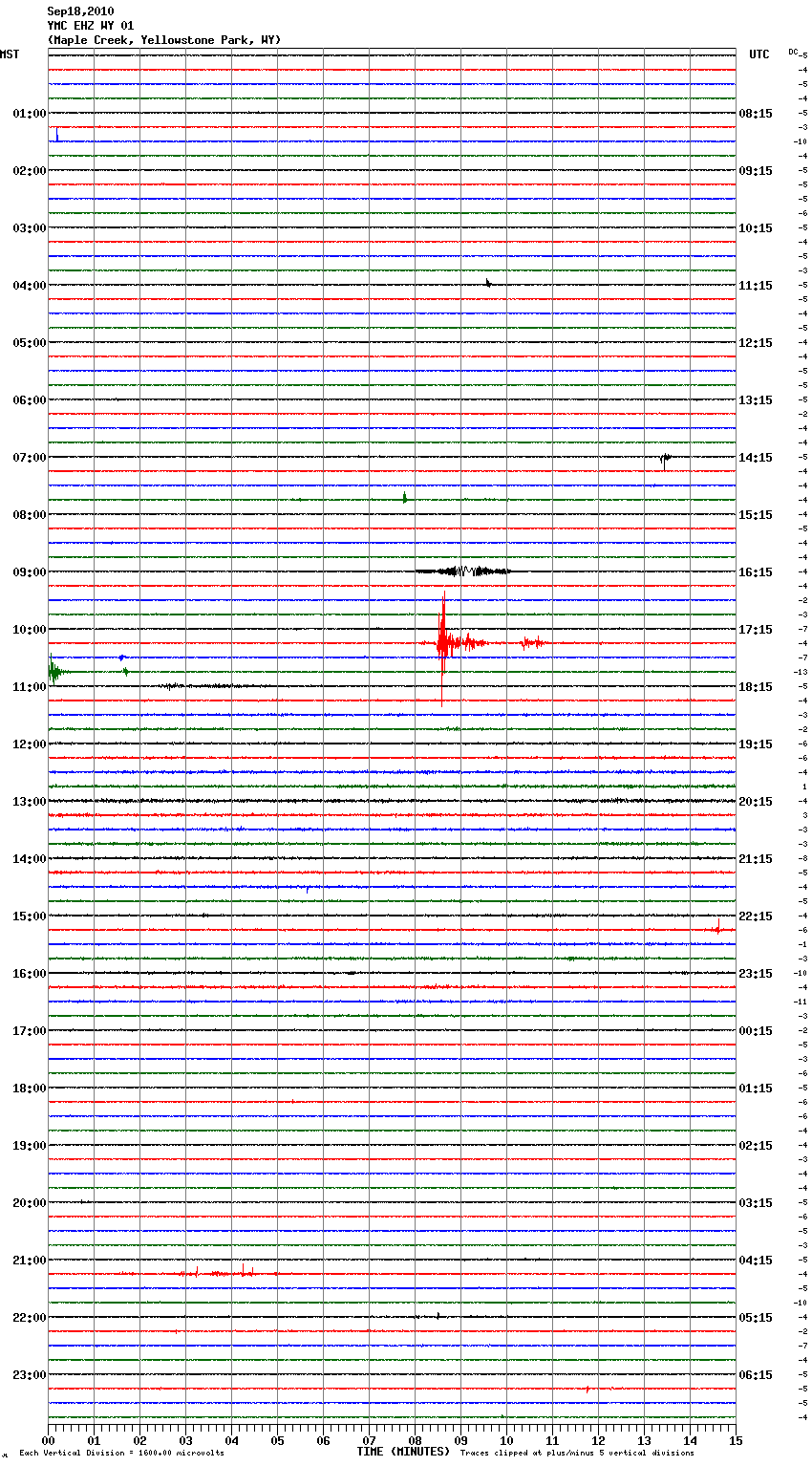The height and width of the screenshot is (1466, 812).
Task: Select the 02:00 MST time label
Action: [x=30, y=171]
